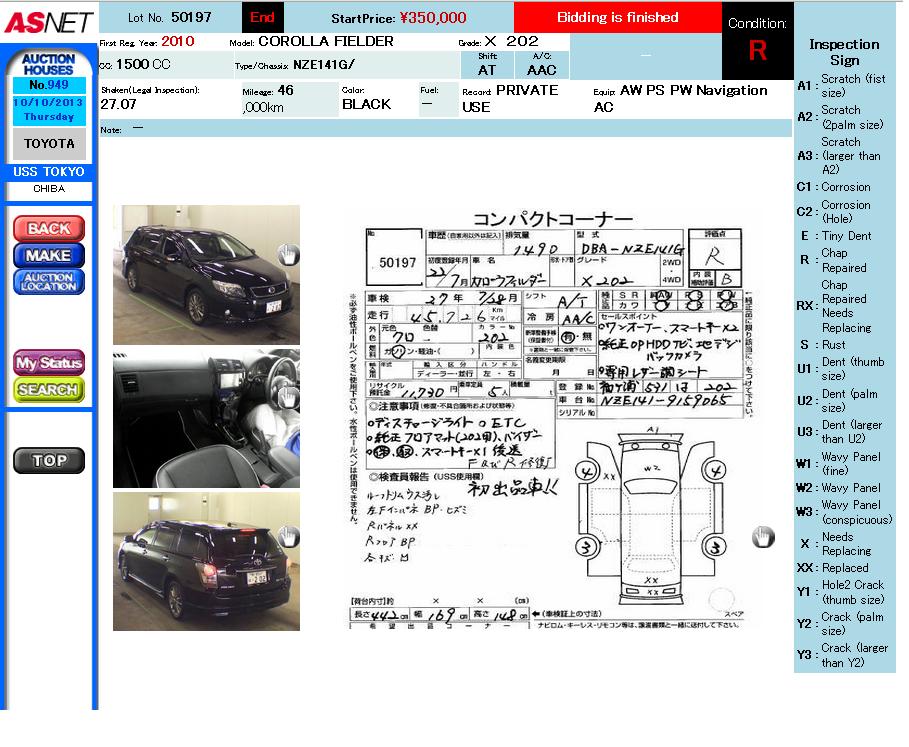Viewport: 909px width, 747px height.
Task: Click hand icon on rear car photo
Action: tap(288, 537)
